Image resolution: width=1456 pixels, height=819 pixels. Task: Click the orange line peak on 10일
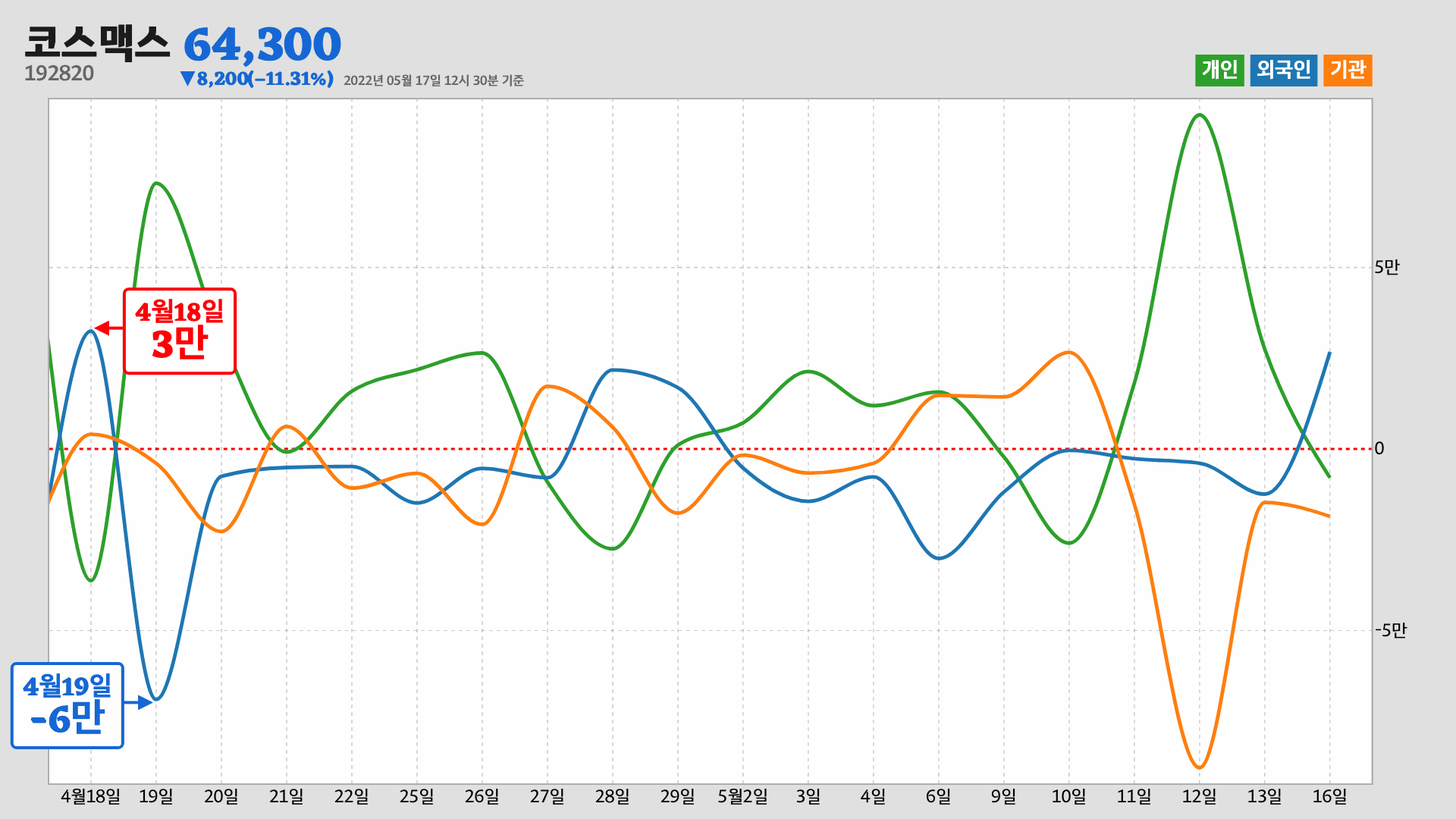tap(1069, 353)
